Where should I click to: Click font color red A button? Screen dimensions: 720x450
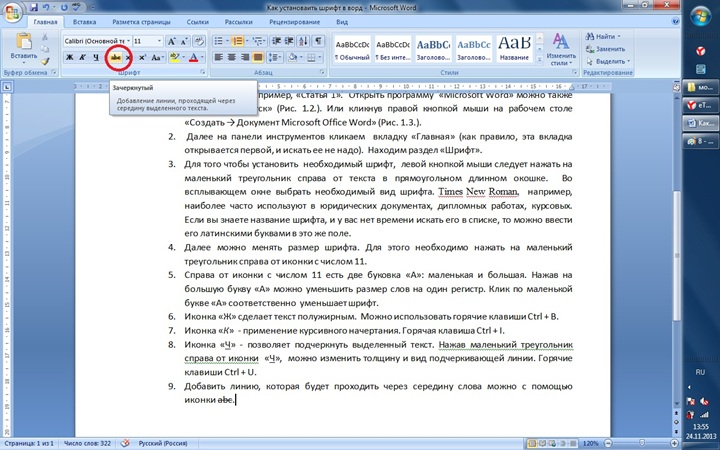[193, 57]
